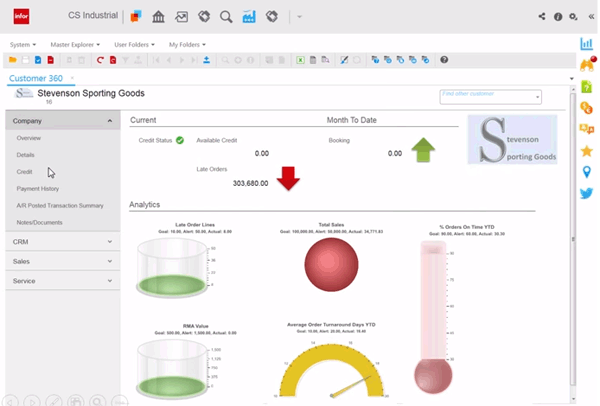The image size is (600, 406).
Task: Select Details in Company list
Action: [x=25, y=155]
